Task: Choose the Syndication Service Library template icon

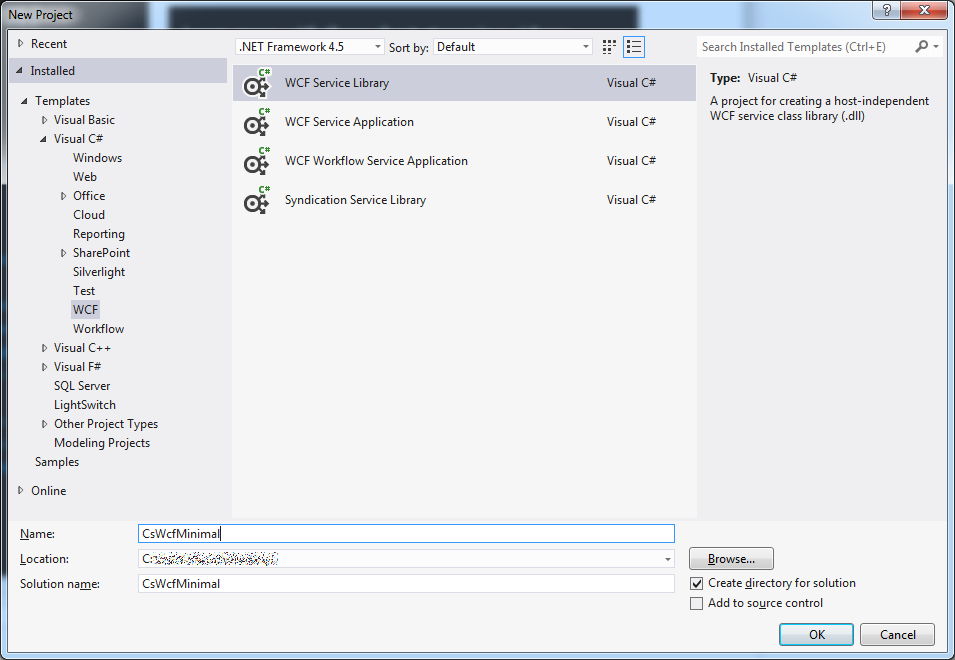Action: [x=253, y=200]
